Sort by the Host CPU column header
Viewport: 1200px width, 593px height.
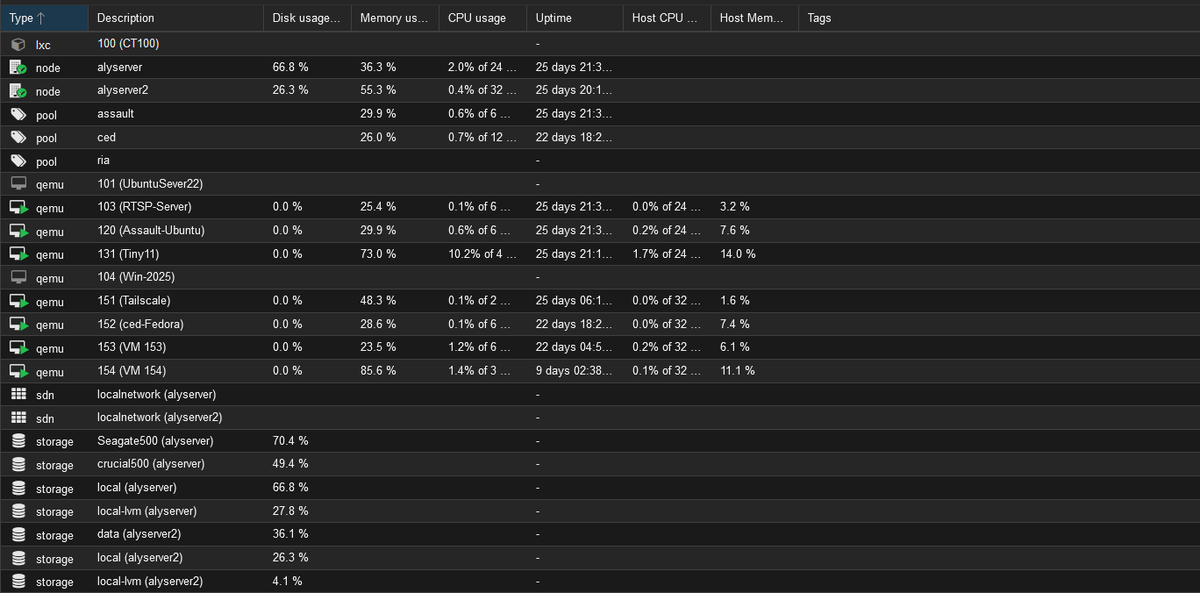click(667, 18)
